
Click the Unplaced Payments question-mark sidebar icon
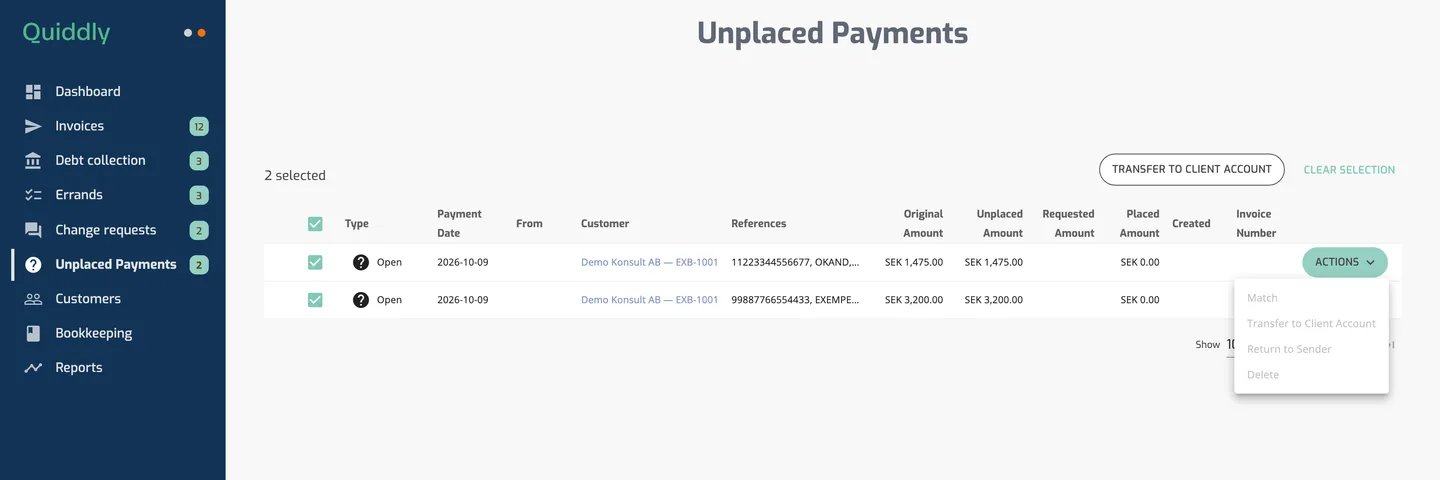pos(33,265)
